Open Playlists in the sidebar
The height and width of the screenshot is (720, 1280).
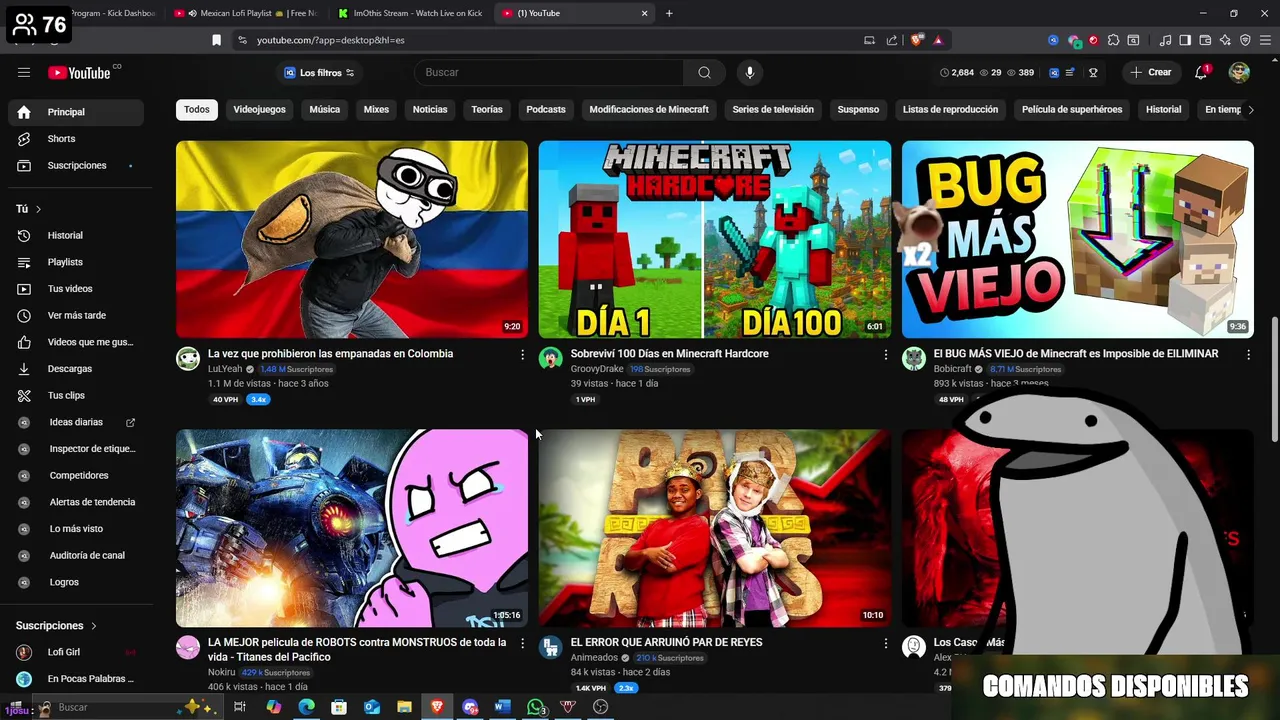coord(76,262)
